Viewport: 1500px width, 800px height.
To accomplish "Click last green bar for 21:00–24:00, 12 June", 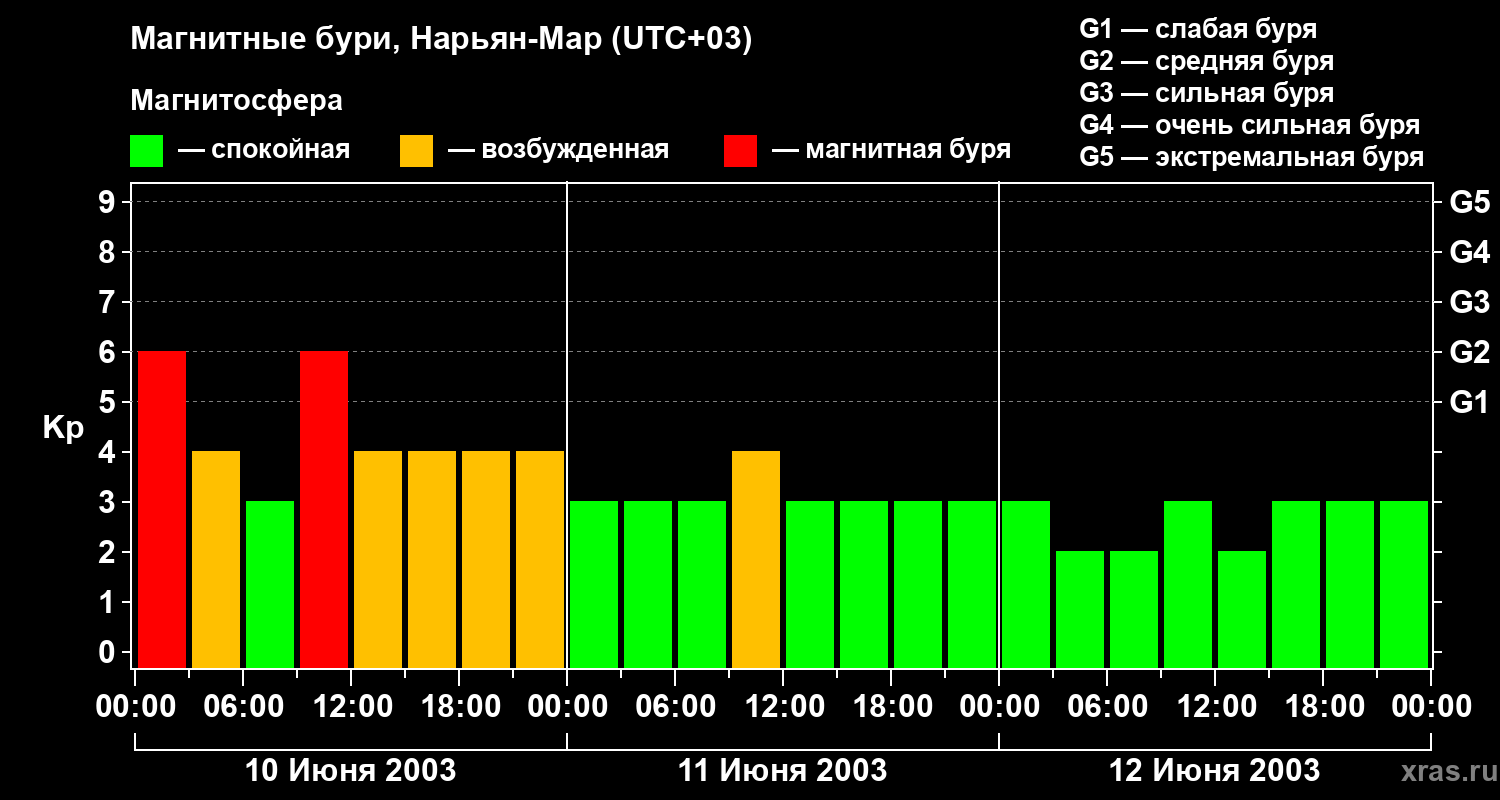I will 1404,584.
